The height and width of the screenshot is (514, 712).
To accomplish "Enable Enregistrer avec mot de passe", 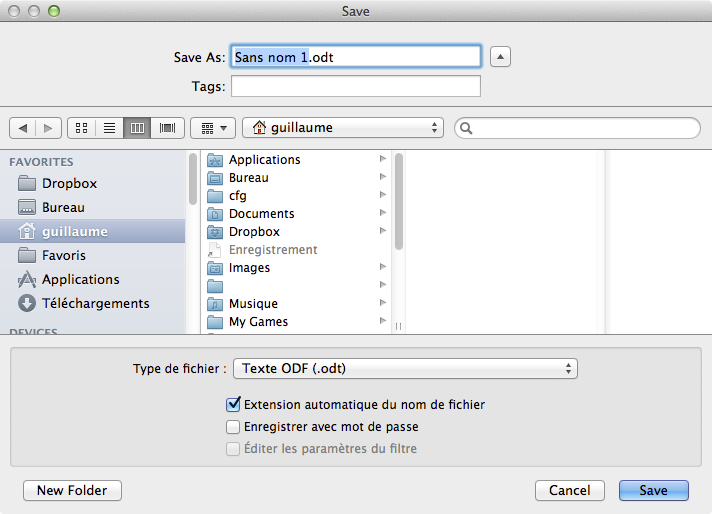I will 233,427.
